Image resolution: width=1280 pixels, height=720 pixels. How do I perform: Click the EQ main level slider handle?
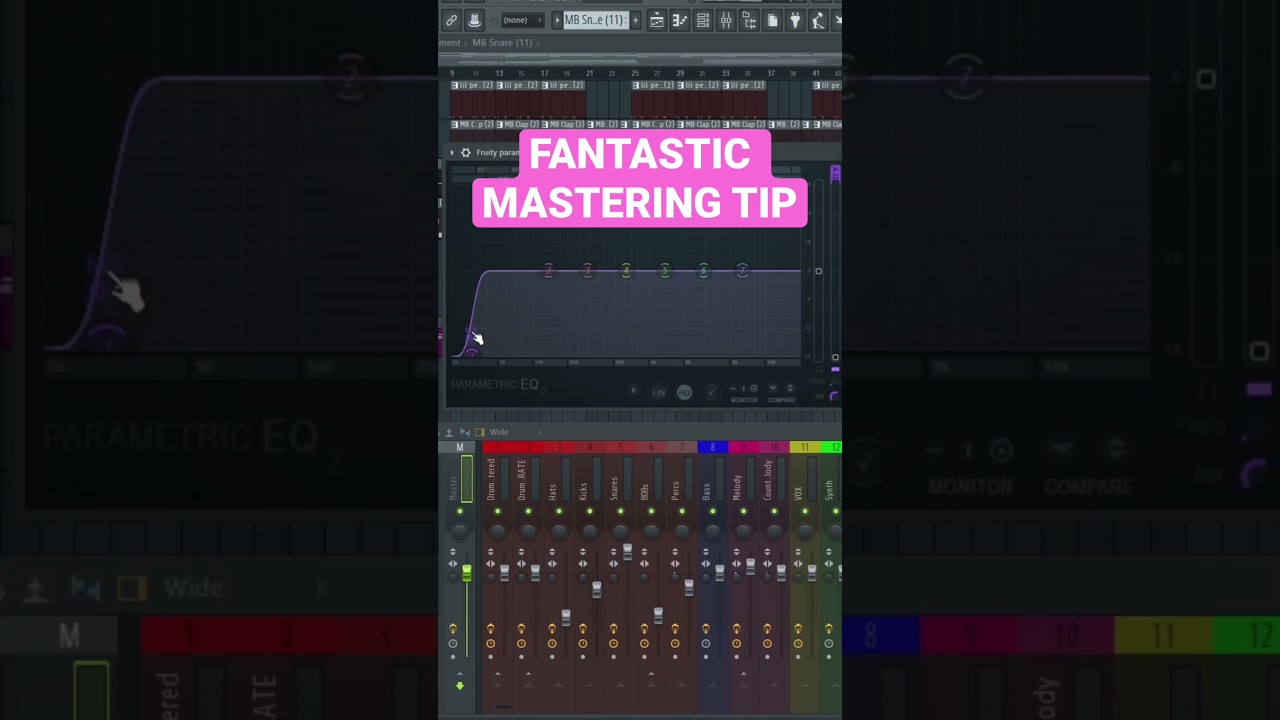click(818, 271)
